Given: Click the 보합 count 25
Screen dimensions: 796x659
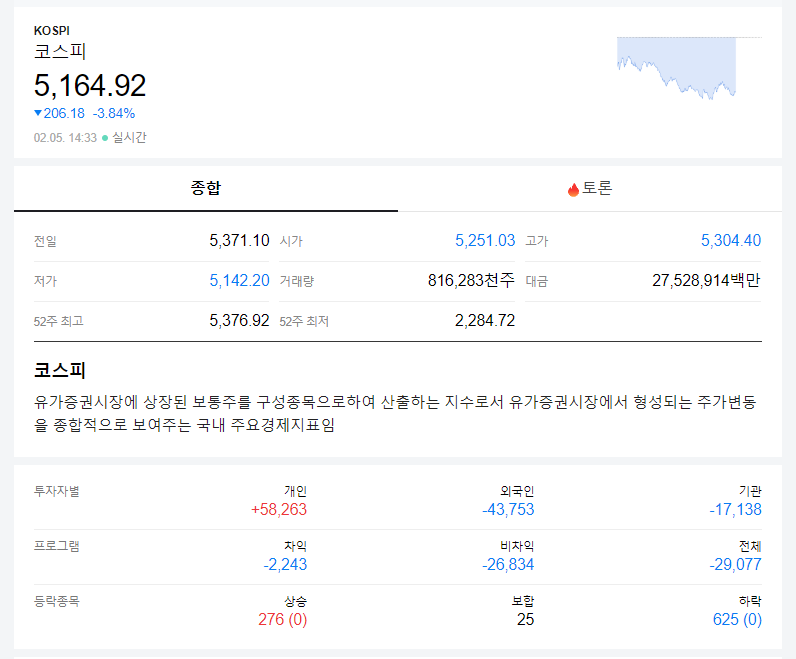Looking at the screenshot, I should coord(525,619).
